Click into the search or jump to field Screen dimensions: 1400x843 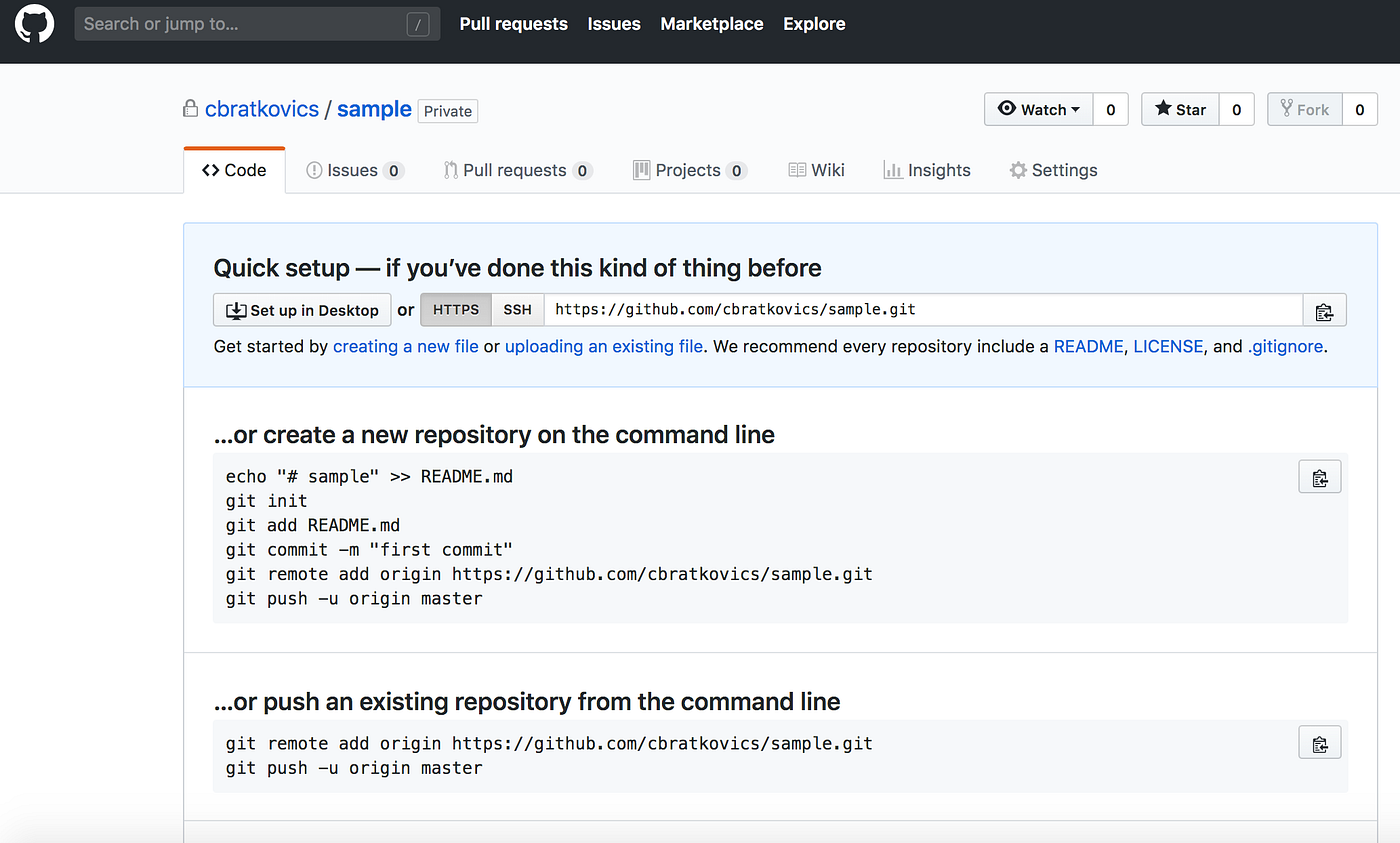click(256, 23)
